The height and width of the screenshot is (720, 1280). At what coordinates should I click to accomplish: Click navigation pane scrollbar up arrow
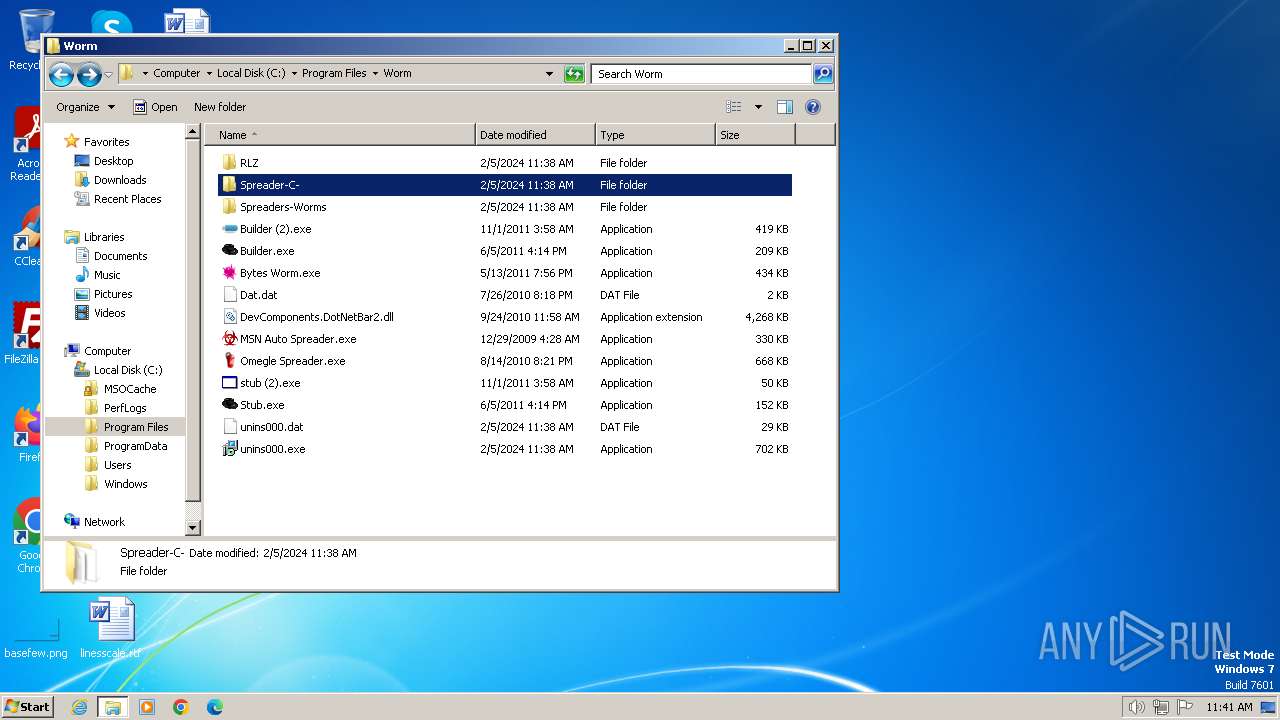[193, 132]
